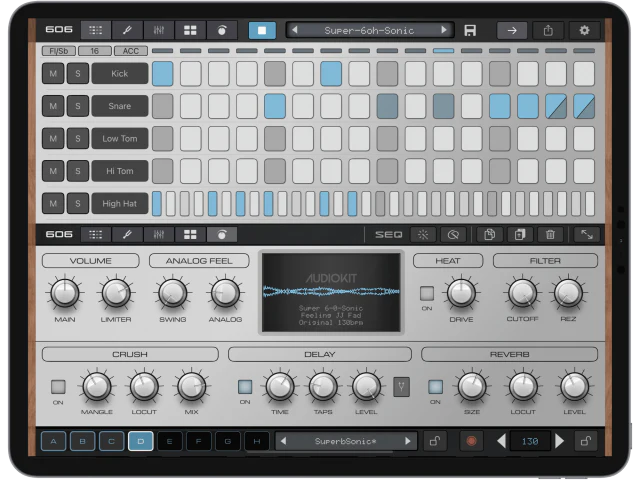Open mixer view in lower 606 toolbar
640x480 pixels.
point(159,234)
